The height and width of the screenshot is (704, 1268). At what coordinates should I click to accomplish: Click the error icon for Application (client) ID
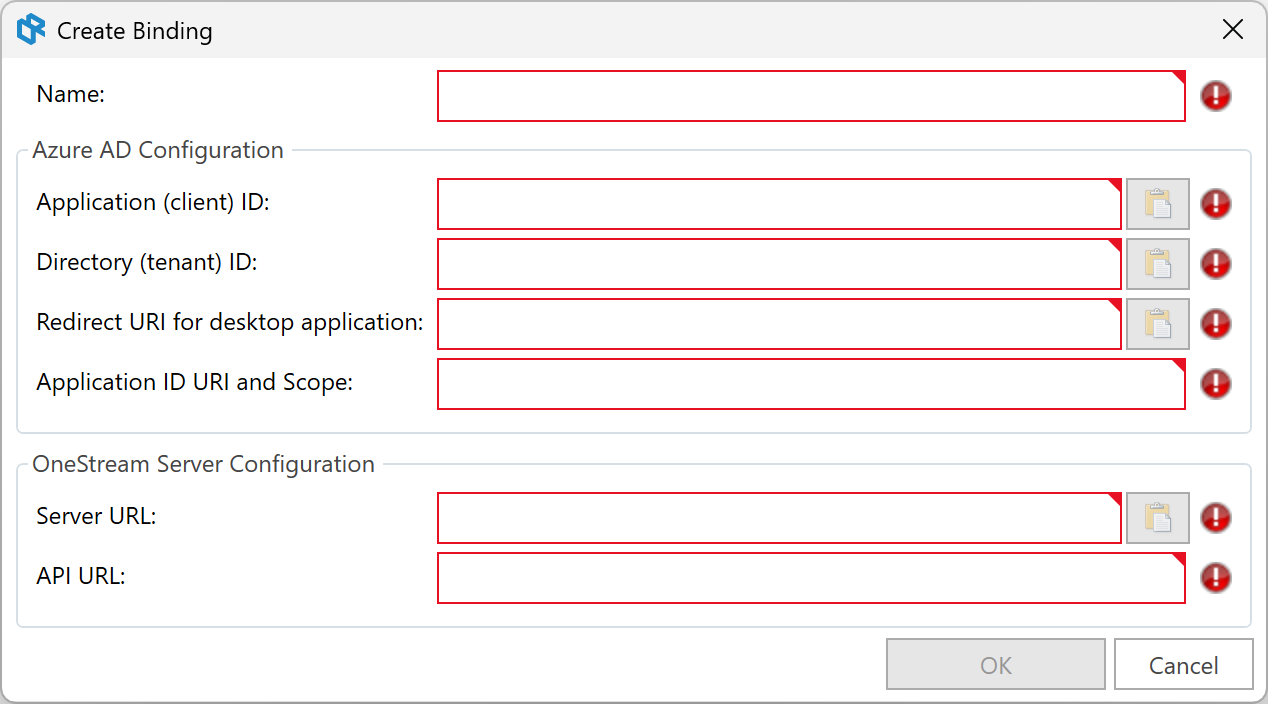coord(1216,204)
